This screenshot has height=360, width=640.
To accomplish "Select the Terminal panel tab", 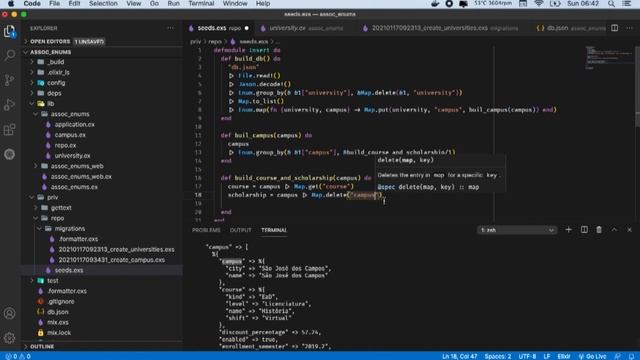I will coord(274,230).
